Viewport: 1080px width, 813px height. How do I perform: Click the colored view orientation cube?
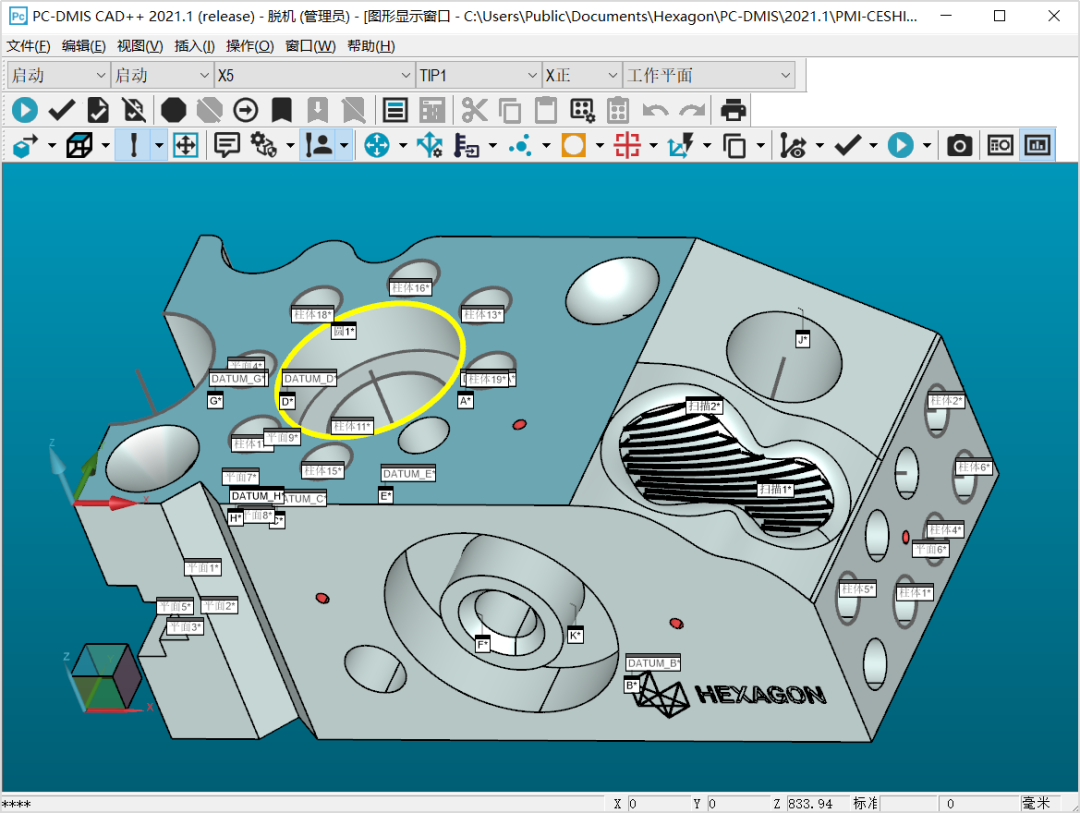105,677
